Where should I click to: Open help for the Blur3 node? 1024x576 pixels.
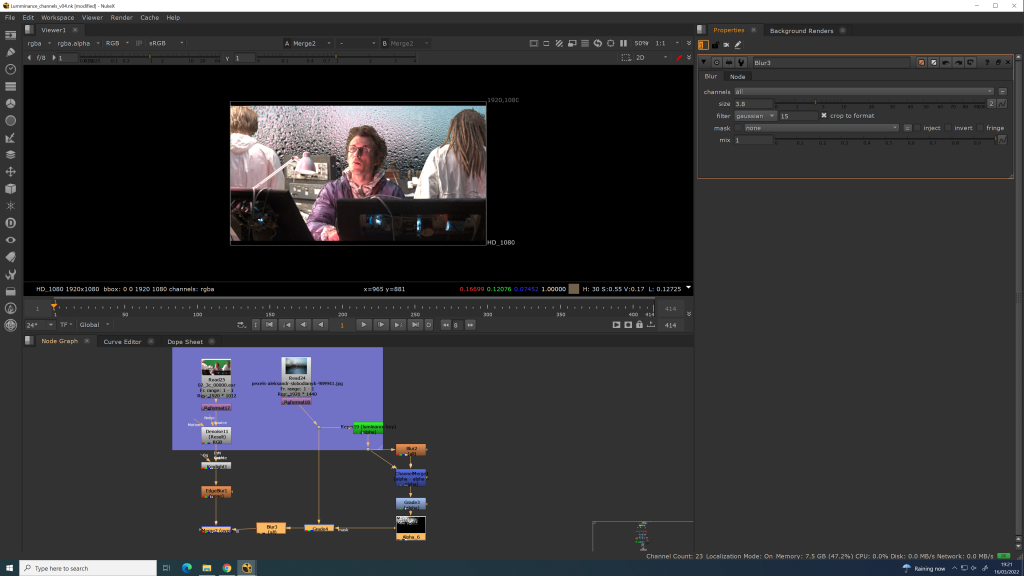987,63
